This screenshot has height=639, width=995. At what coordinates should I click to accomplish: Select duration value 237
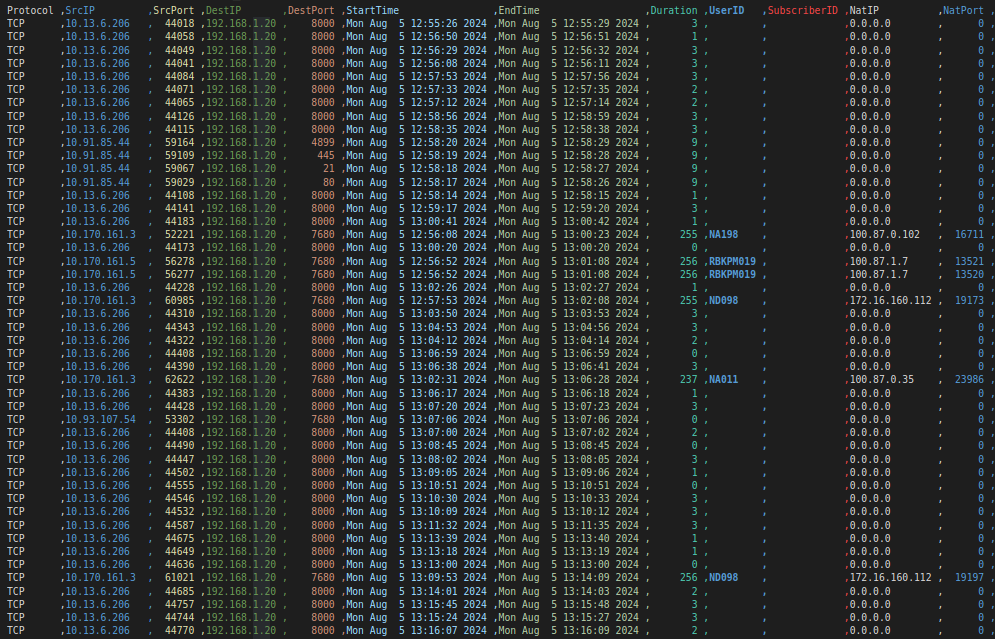coord(688,379)
